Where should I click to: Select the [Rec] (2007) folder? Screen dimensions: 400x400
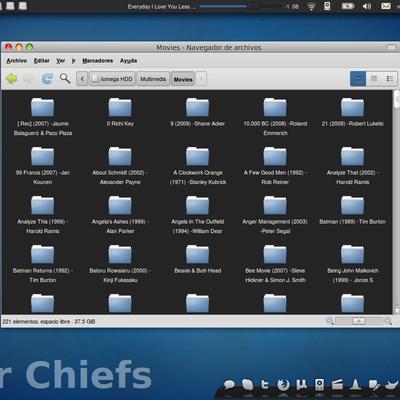[43, 117]
